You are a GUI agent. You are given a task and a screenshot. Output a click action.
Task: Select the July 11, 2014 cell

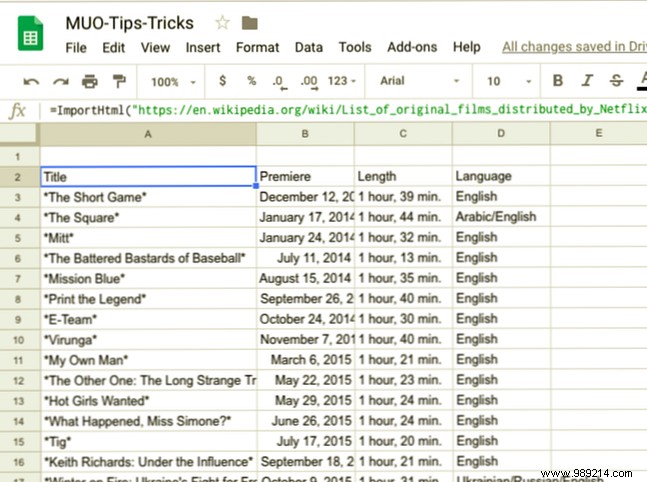click(x=305, y=258)
